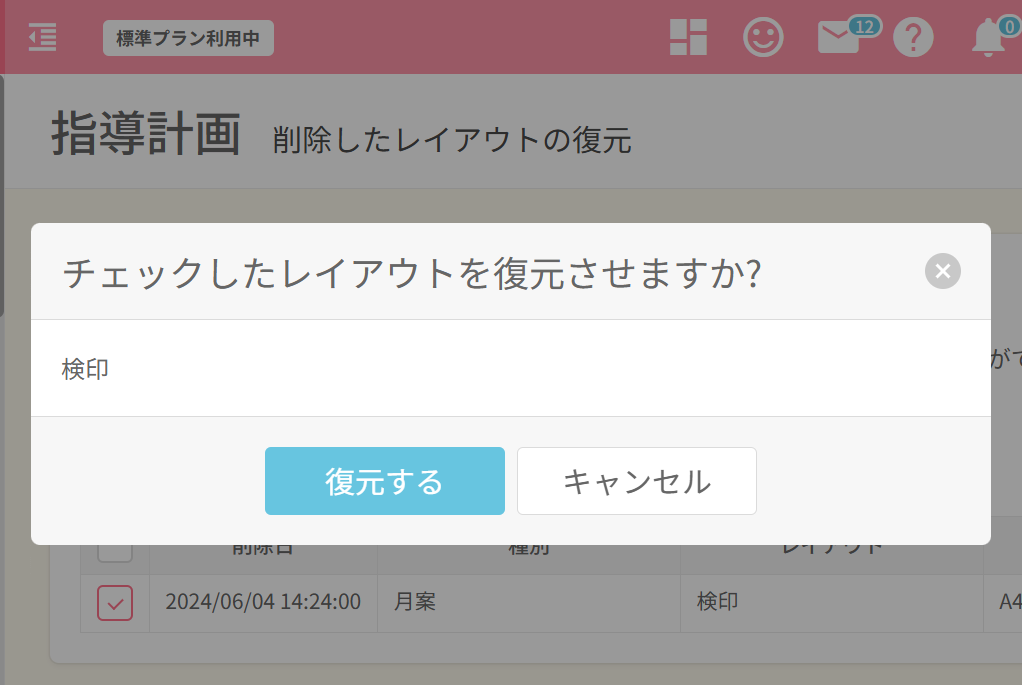Screen dimensions: 1022x685
Task: Click the smiley face icon
Action: coord(763,37)
